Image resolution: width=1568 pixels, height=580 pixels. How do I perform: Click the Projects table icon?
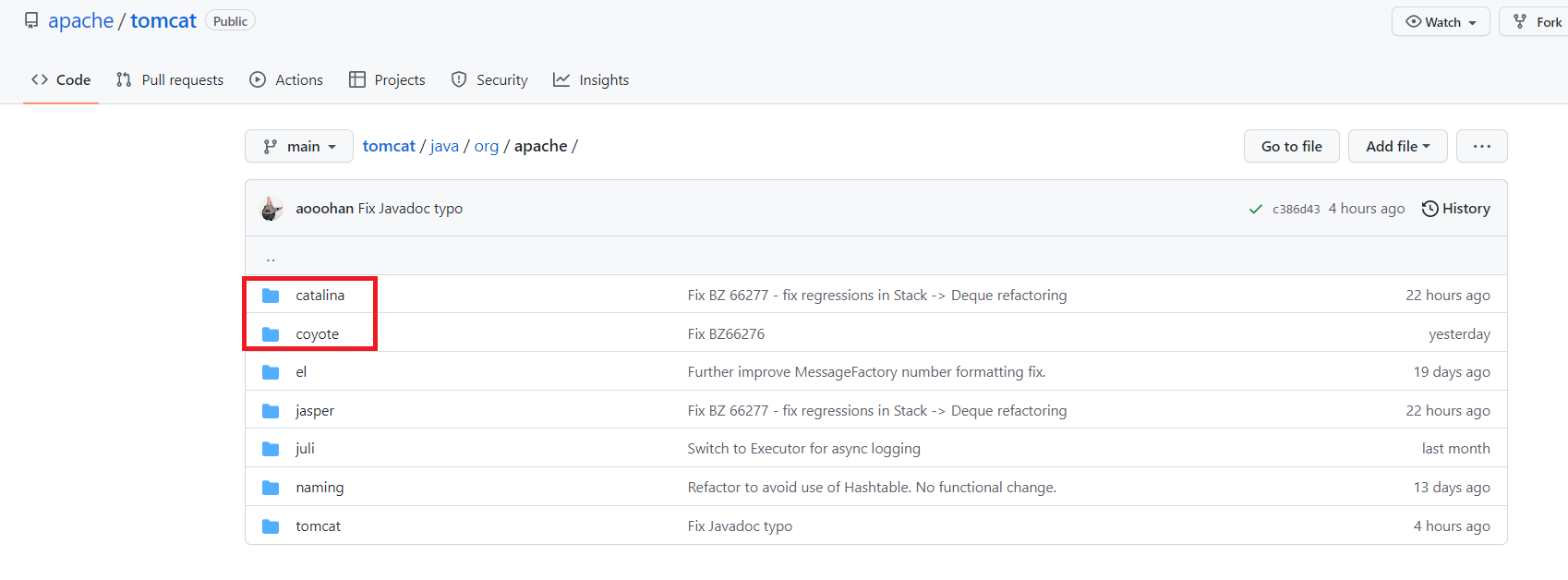[357, 79]
